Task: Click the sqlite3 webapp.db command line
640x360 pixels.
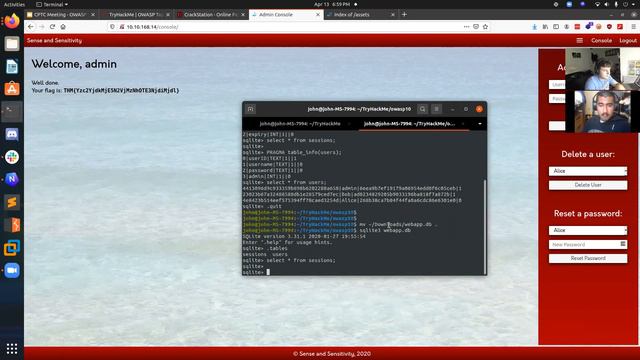Action: tap(385, 230)
